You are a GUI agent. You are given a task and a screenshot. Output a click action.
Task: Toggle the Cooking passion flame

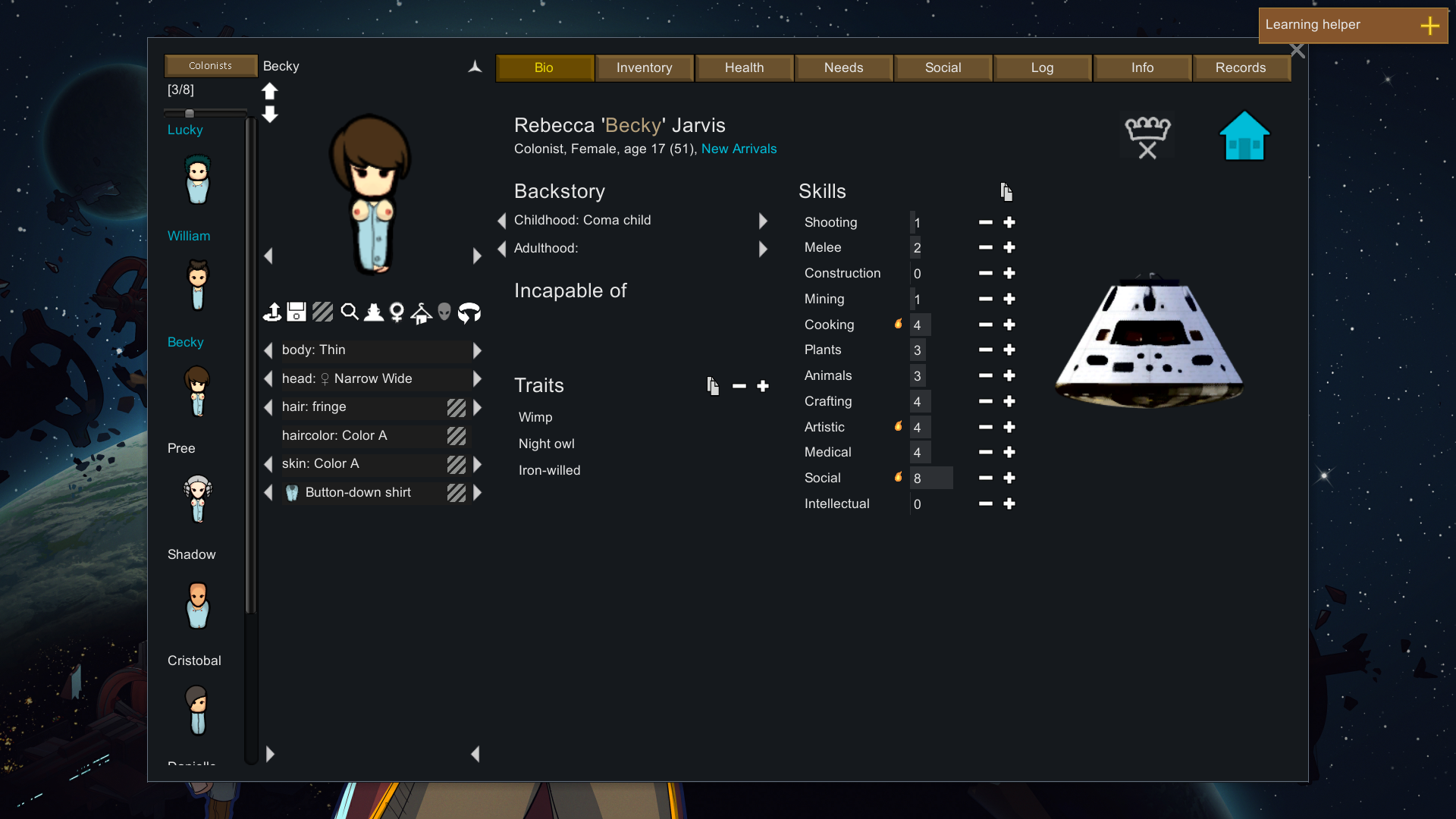point(899,324)
